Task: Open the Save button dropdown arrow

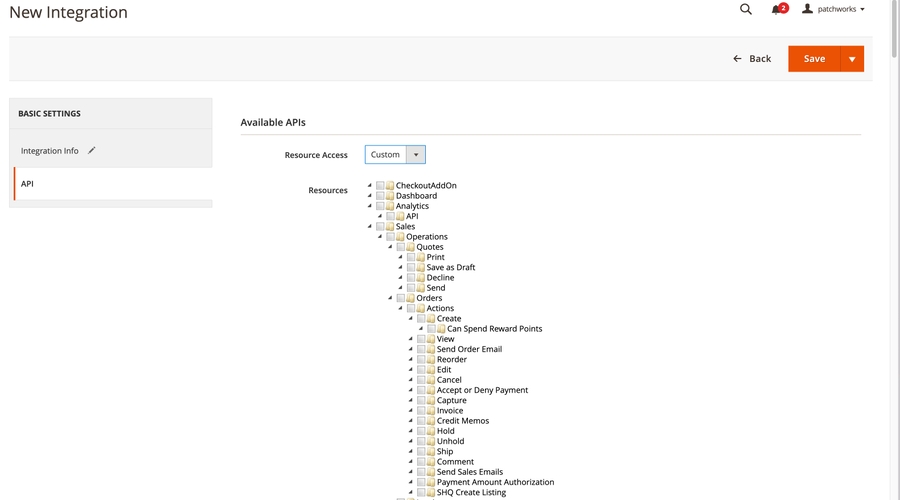Action: 852,59
